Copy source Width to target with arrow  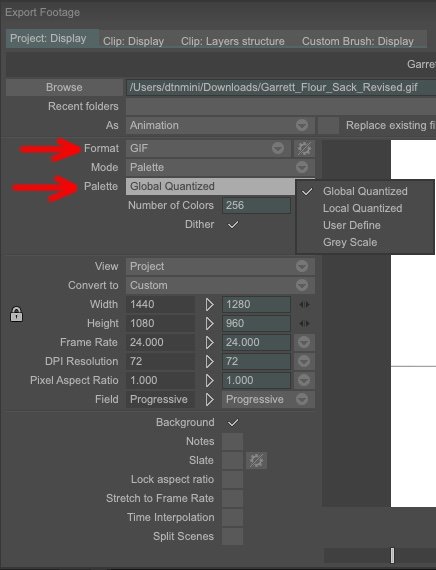click(209, 305)
